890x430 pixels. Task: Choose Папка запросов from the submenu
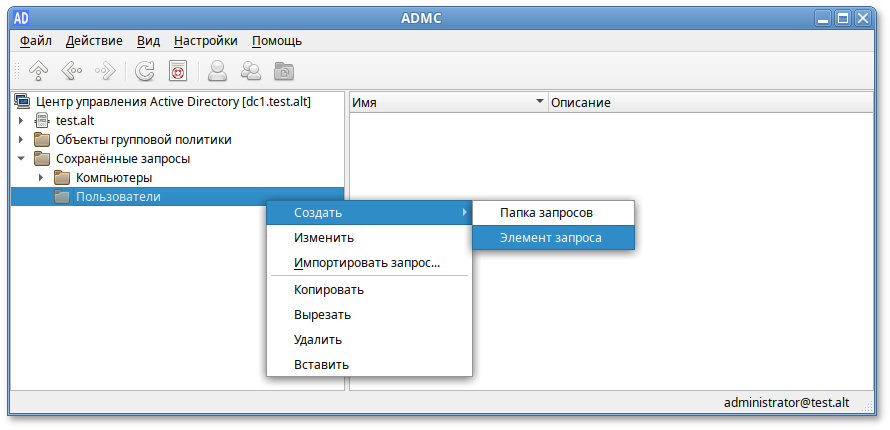pyautogui.click(x=553, y=213)
